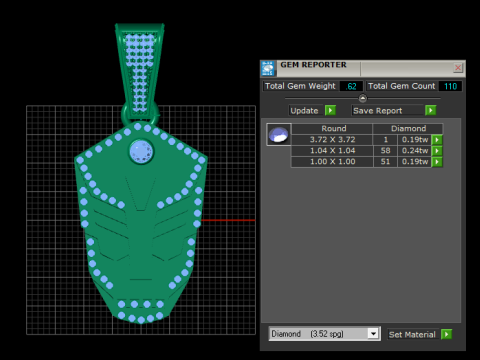The image size is (480, 360).
Task: Select the 1.00 X 1.00 size cell
Action: pos(332,162)
